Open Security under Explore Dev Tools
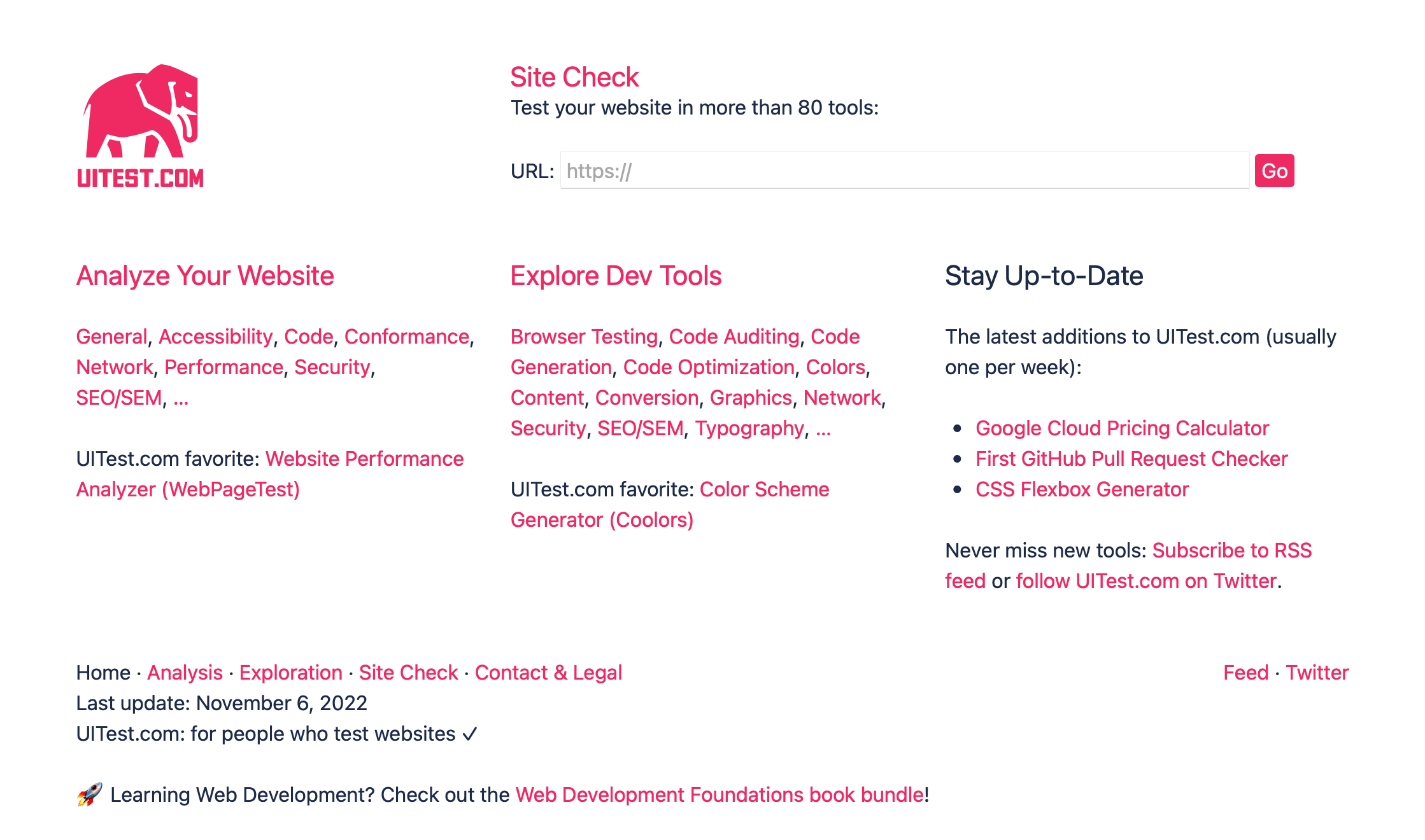The height and width of the screenshot is (840, 1425). [548, 428]
